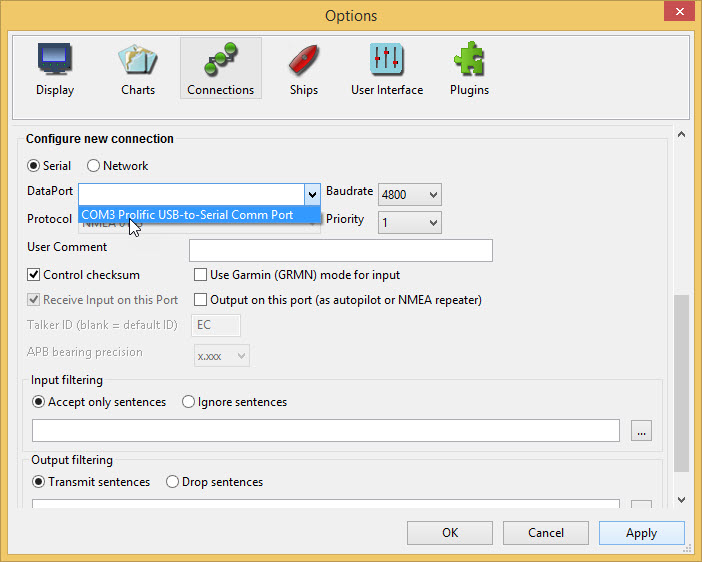This screenshot has width=702, height=562.
Task: Collapse the DataPort dropdown arrow
Action: [x=312, y=195]
